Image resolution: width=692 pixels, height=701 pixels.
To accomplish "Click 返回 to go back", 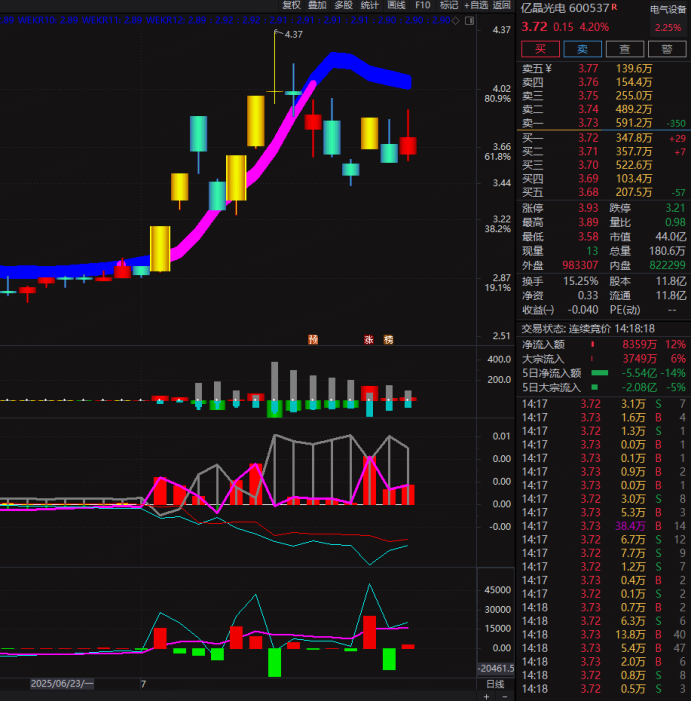I will tap(502, 5).
